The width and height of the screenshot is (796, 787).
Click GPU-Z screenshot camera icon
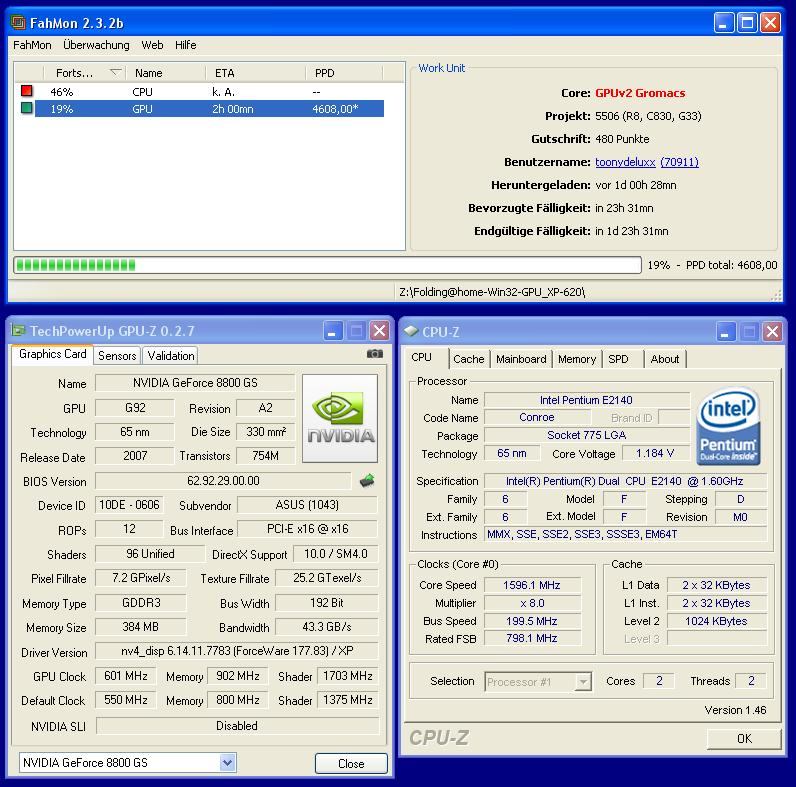tap(375, 354)
